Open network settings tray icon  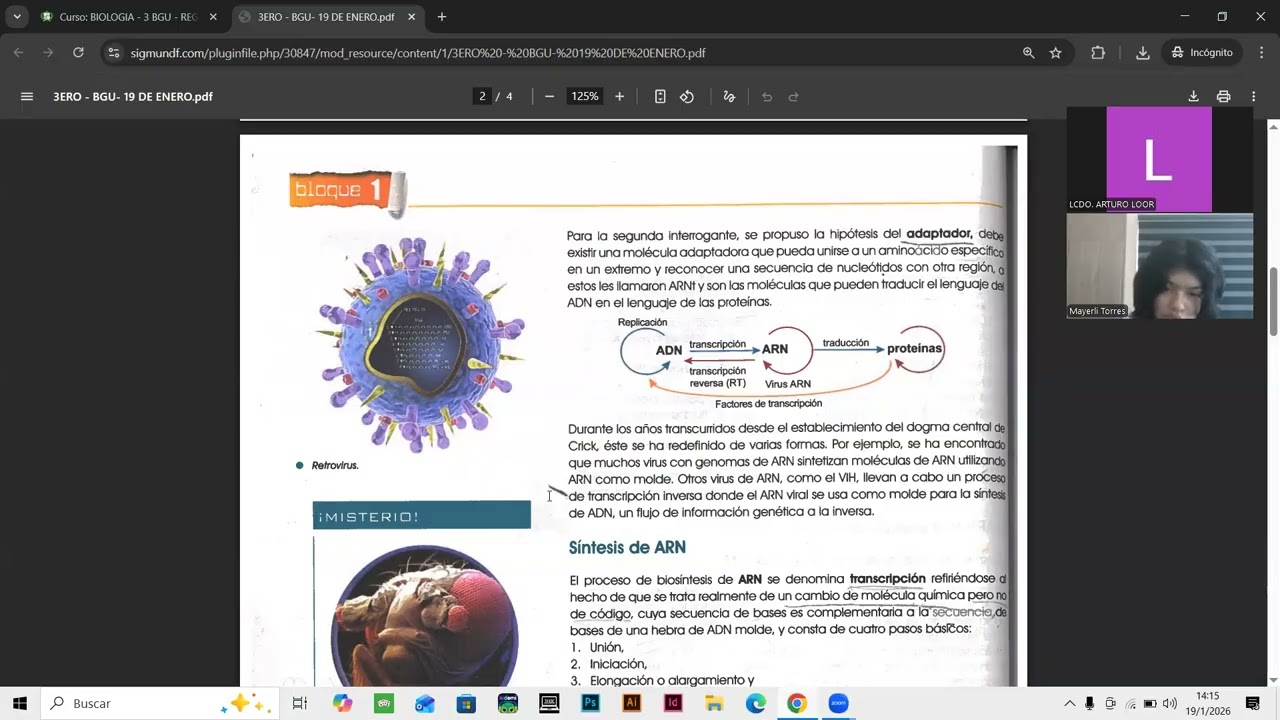coord(1131,703)
